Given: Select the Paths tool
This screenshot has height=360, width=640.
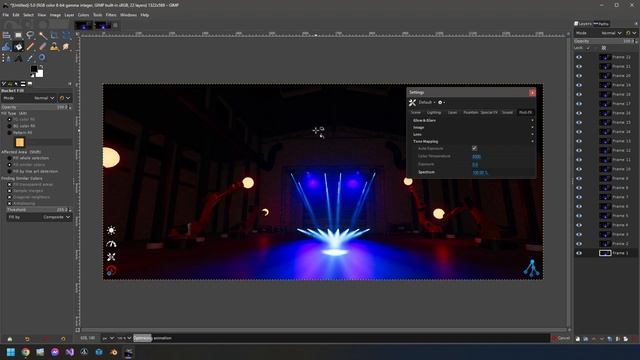Looking at the screenshot, I should tap(7, 58).
